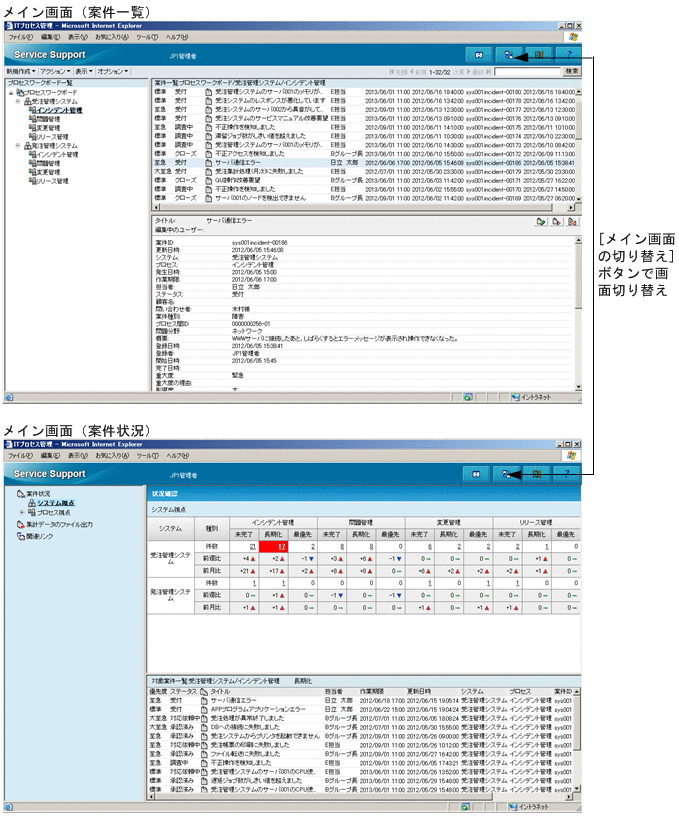Click question mark help icon in case list window
This screenshot has width=679, height=816.
point(568,55)
